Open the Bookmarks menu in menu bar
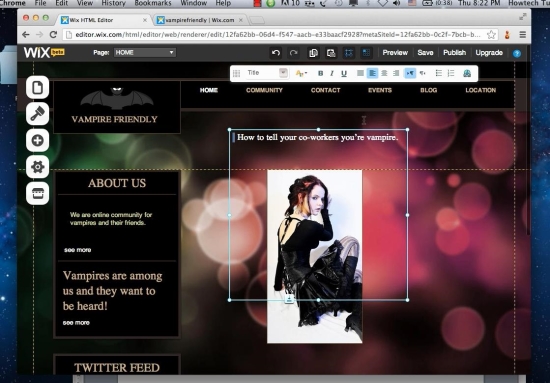 click(x=153, y=3)
